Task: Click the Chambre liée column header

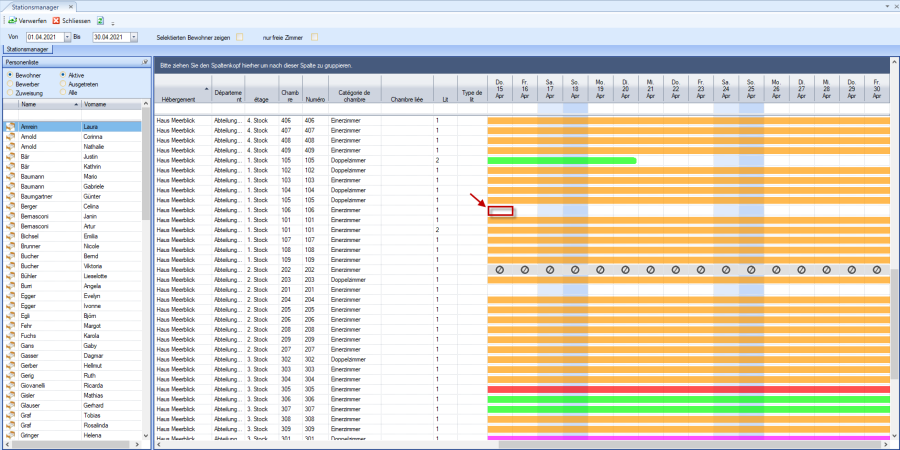Action: click(x=407, y=89)
